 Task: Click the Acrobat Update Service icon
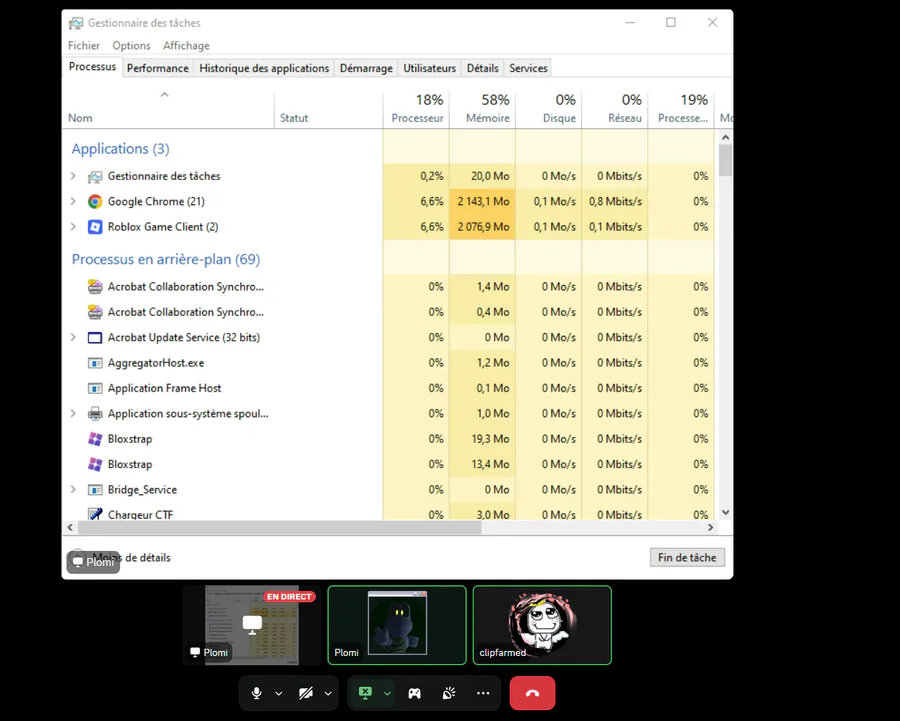95,338
